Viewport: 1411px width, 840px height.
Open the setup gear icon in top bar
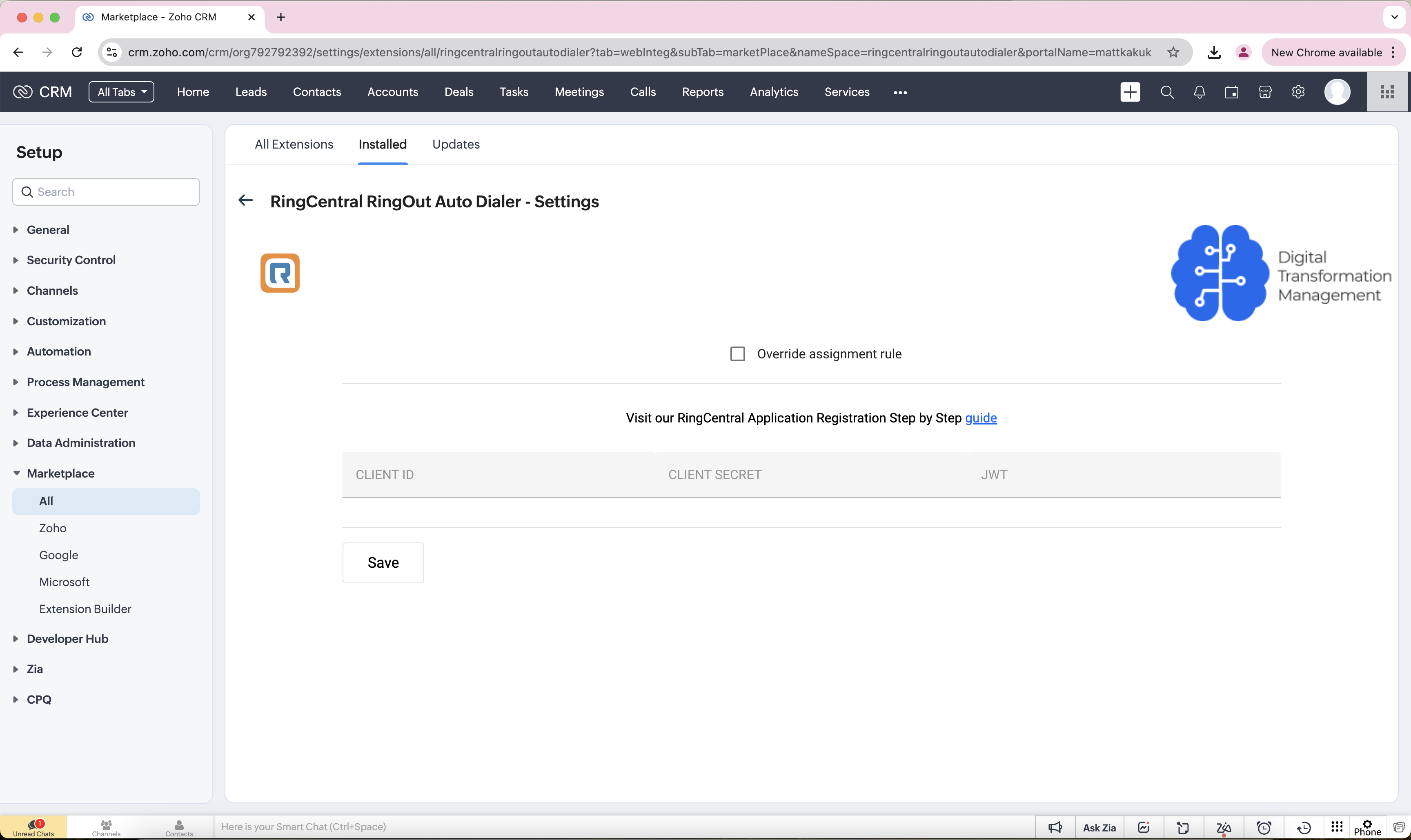point(1298,92)
